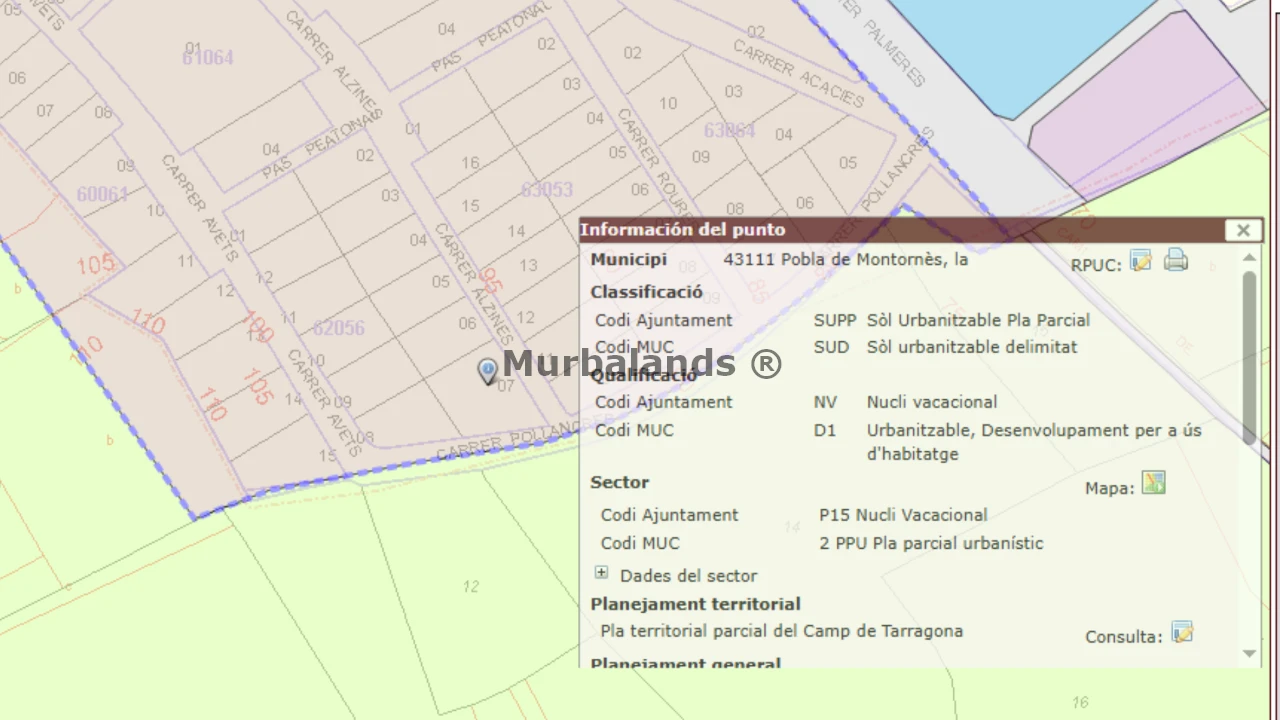Grab the popup vertical scrollbar thumb

1249,357
